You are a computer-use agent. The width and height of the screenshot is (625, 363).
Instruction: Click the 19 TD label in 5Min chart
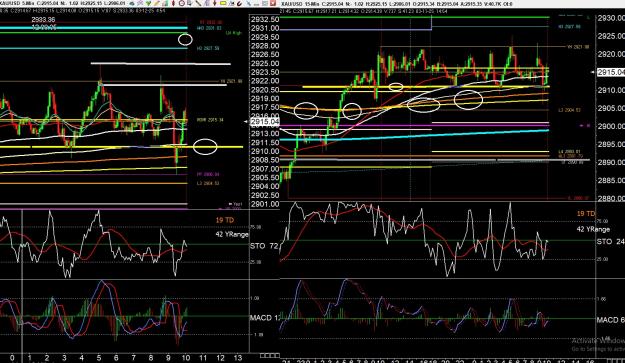[x=225, y=220]
